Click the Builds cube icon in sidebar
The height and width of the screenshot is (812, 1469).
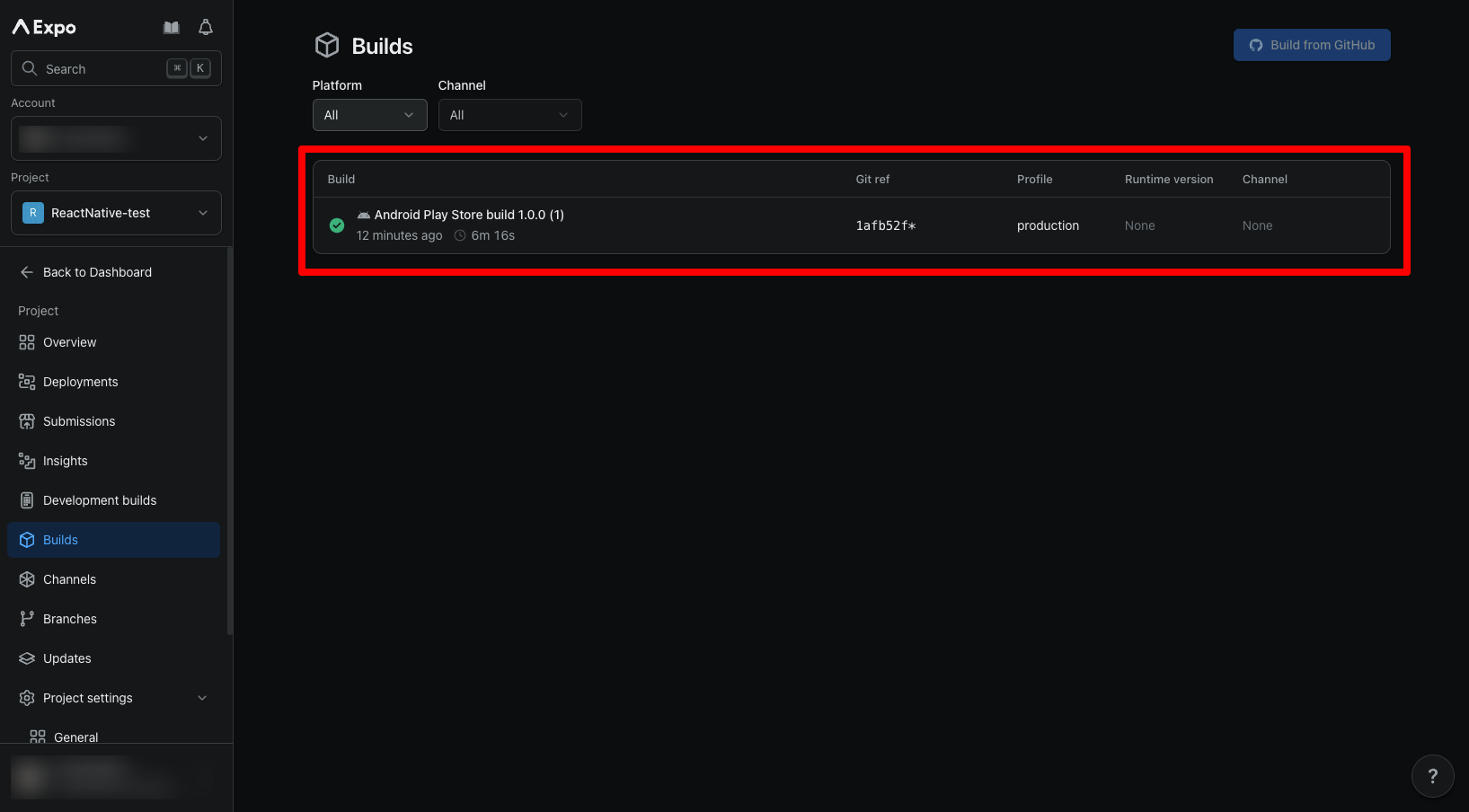coord(27,540)
